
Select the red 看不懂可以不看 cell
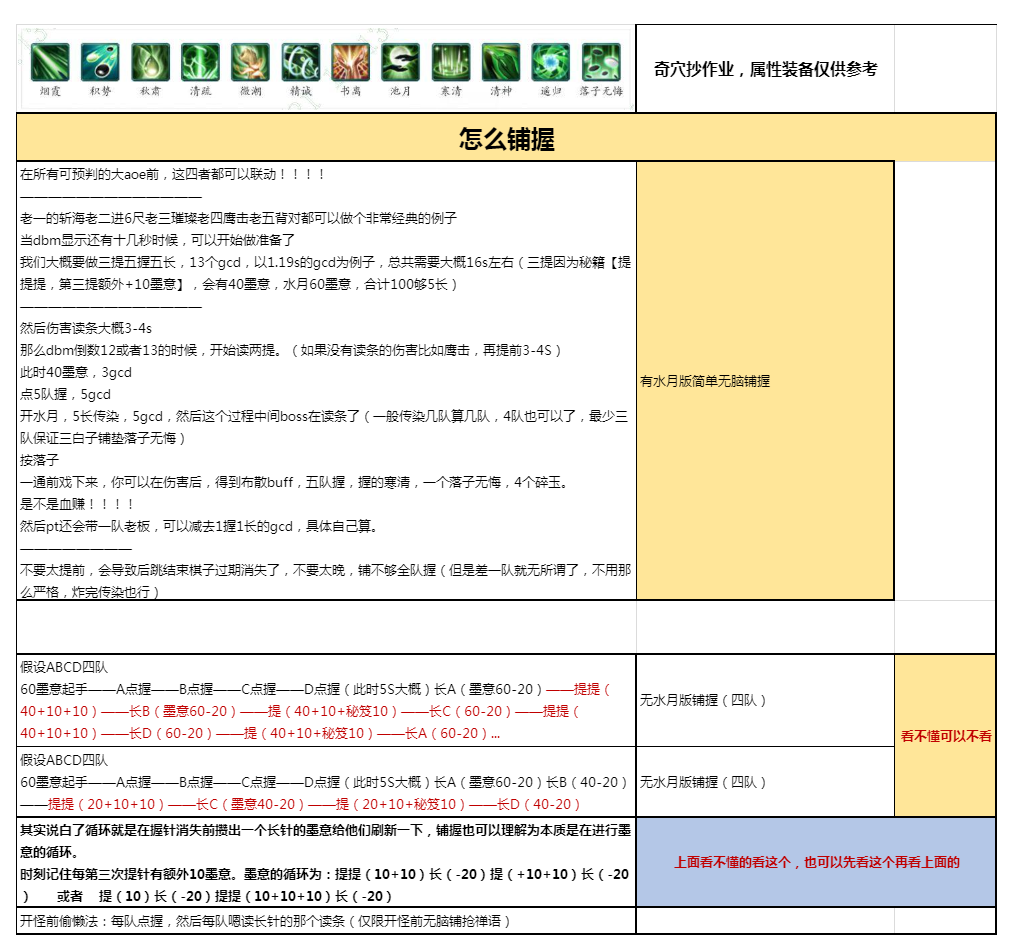pyautogui.click(x=945, y=736)
